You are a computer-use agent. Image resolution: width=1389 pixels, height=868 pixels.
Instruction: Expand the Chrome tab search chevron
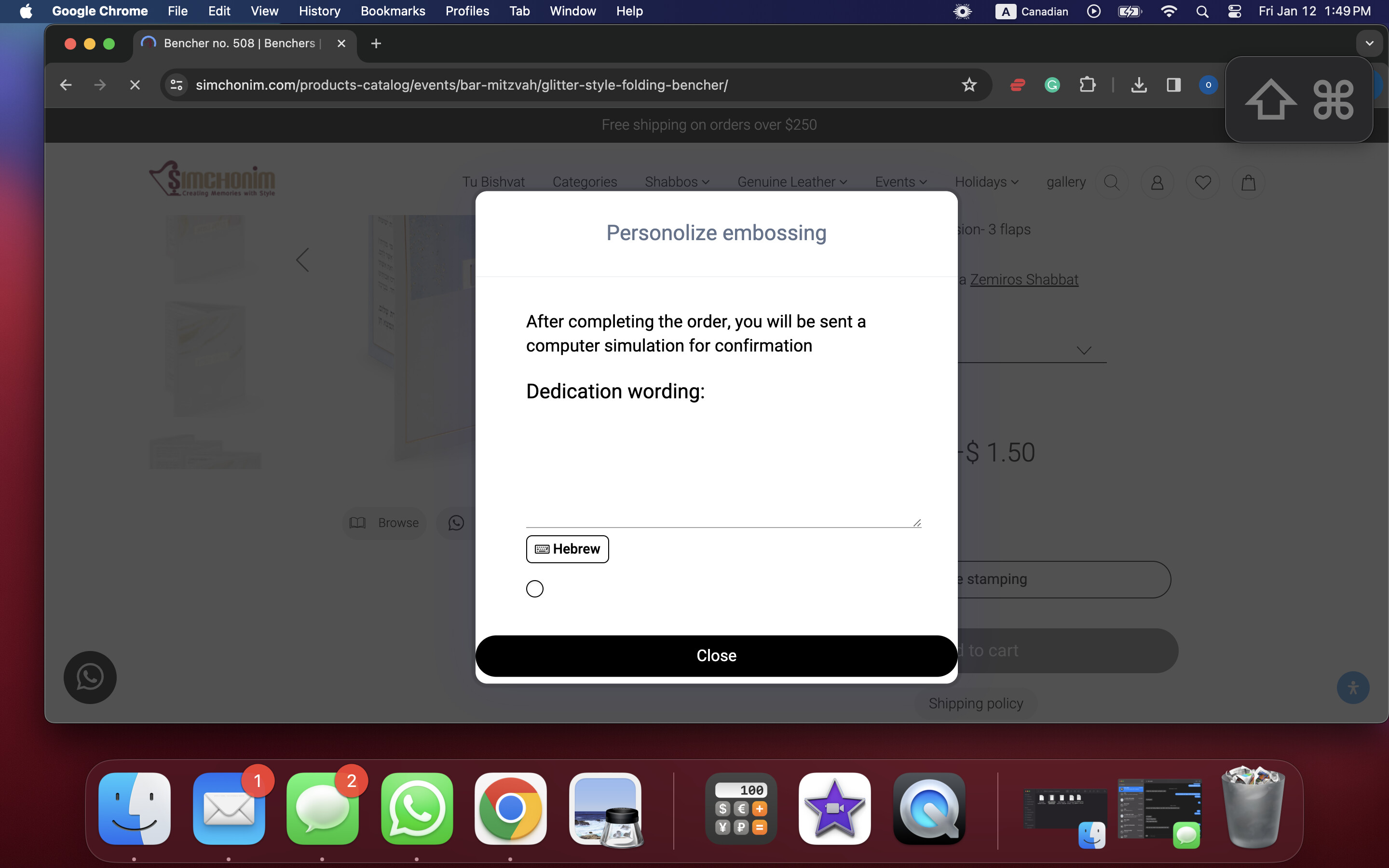[1370, 43]
